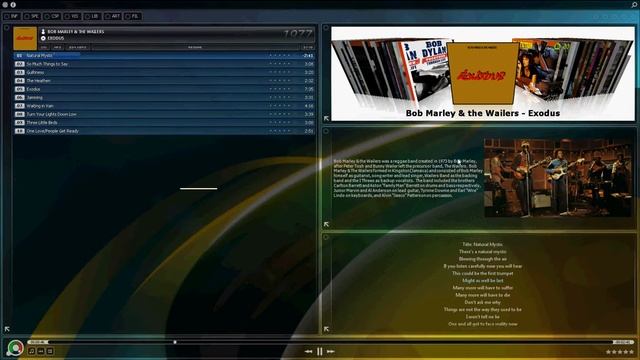The height and width of the screenshot is (360, 640).
Task: Click the expand arrow in cover flow panel
Action: [326, 118]
